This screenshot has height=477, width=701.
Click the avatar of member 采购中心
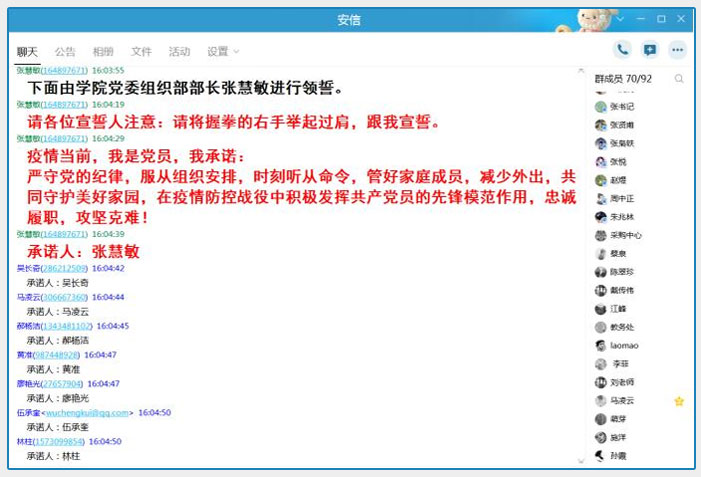pos(600,236)
